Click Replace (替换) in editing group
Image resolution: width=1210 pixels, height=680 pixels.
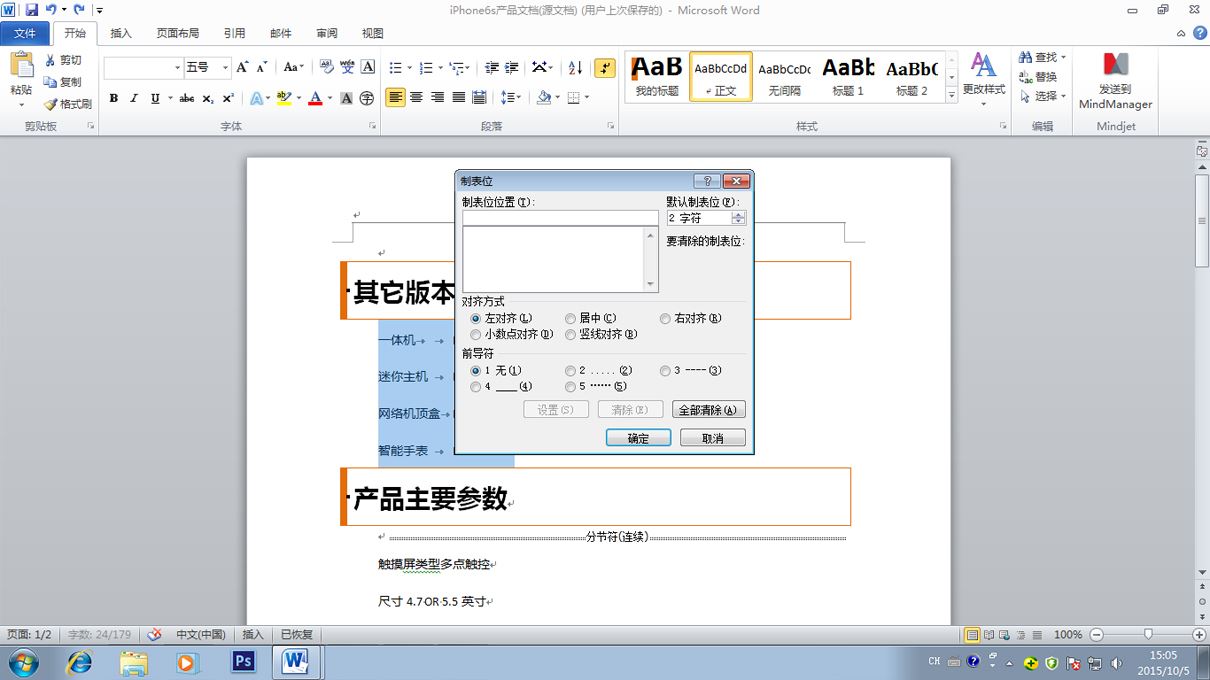click(1038, 77)
